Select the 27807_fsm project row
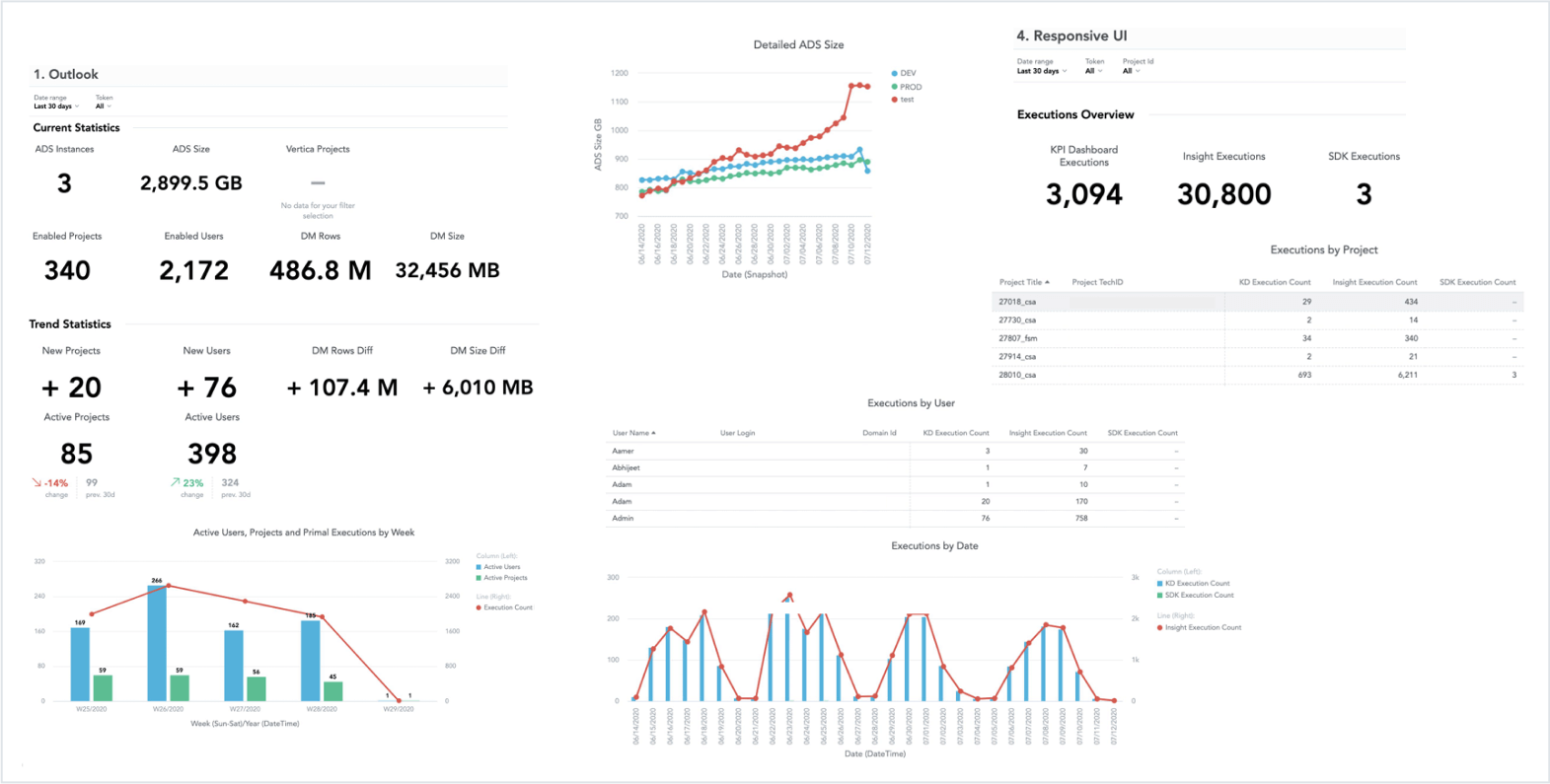This screenshot has width=1550, height=784. pyautogui.click(x=1257, y=338)
